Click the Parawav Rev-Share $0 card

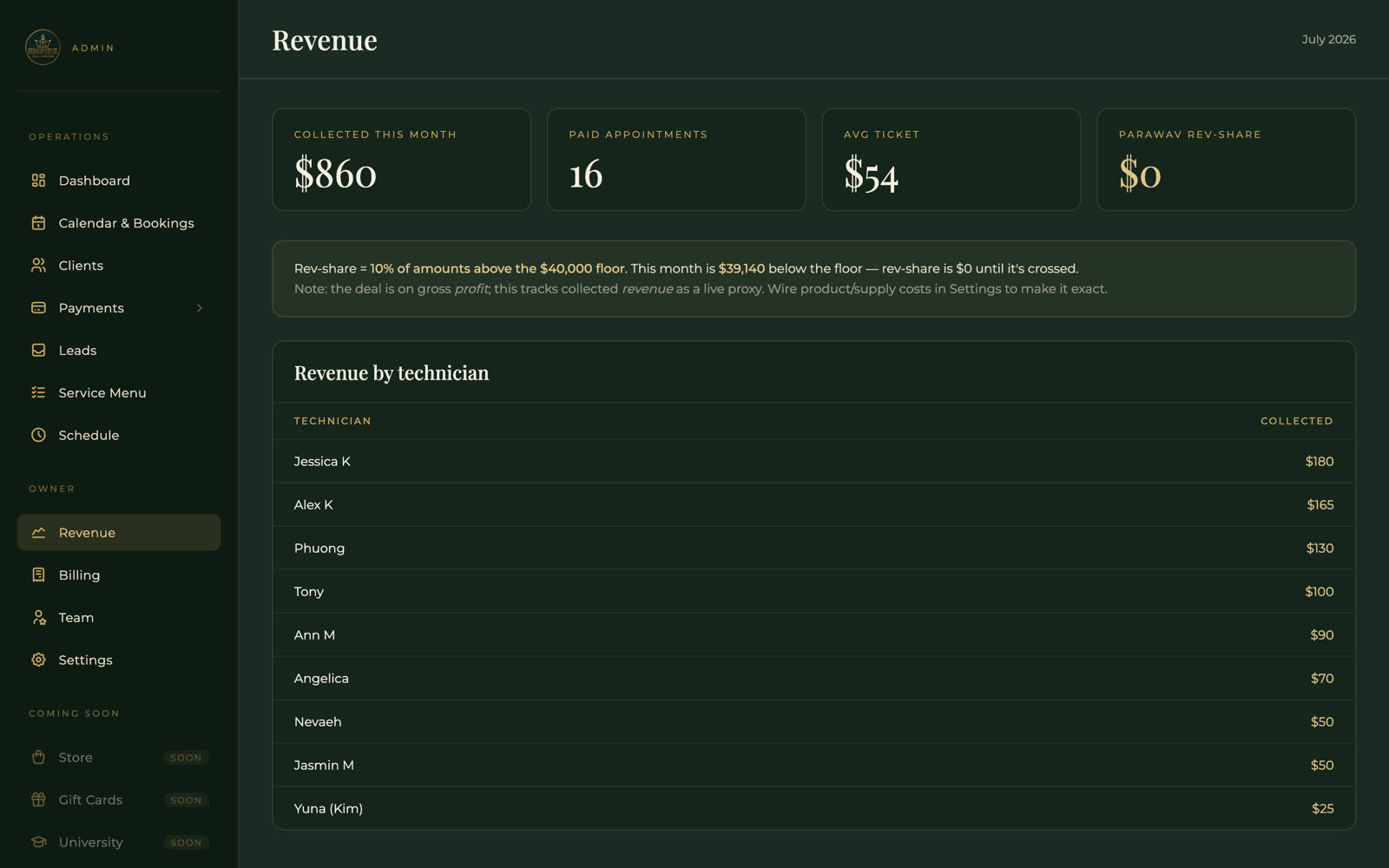pos(1226,160)
